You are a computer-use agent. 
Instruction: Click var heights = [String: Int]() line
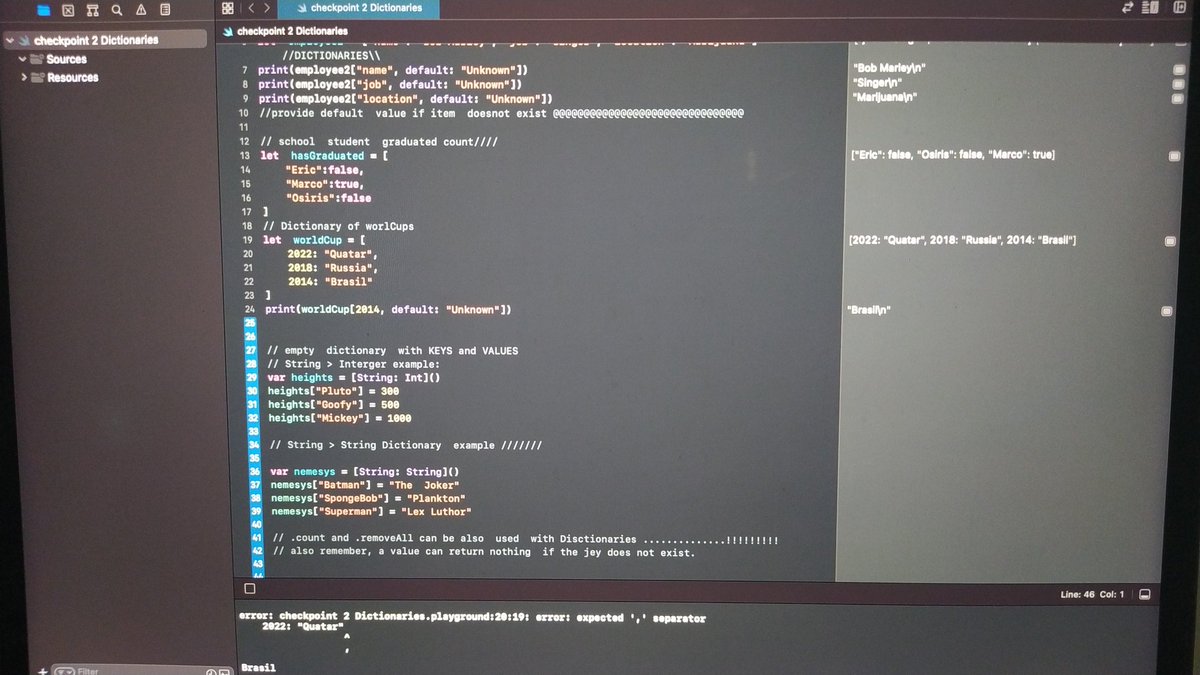(x=354, y=378)
